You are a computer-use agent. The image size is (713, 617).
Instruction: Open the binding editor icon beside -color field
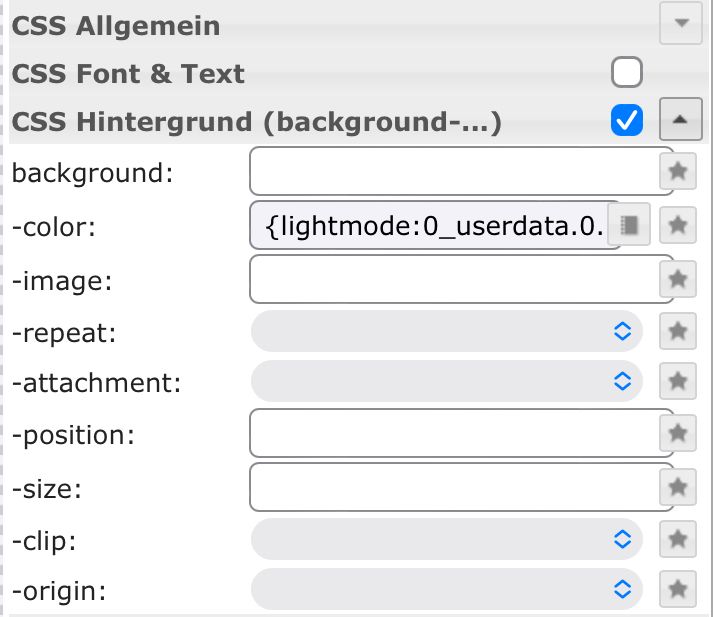(x=631, y=224)
